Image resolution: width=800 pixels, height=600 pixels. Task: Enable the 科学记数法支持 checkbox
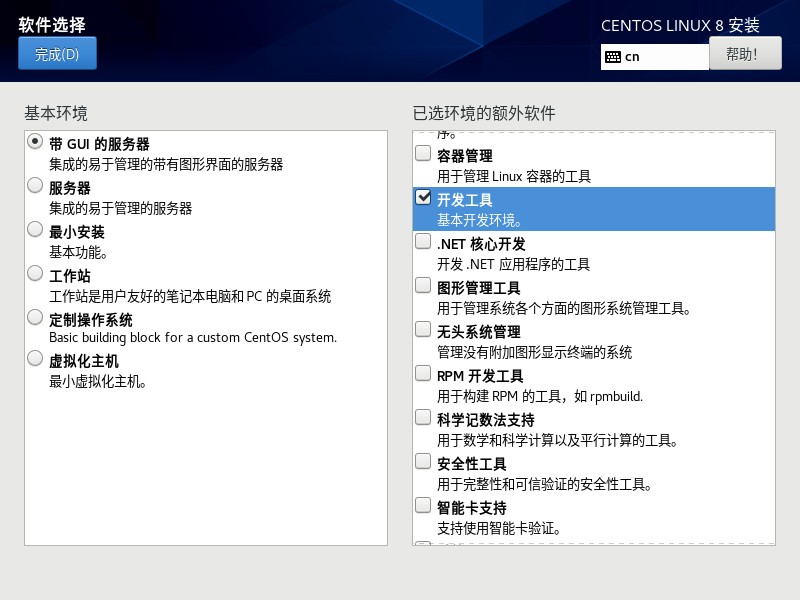pos(423,418)
